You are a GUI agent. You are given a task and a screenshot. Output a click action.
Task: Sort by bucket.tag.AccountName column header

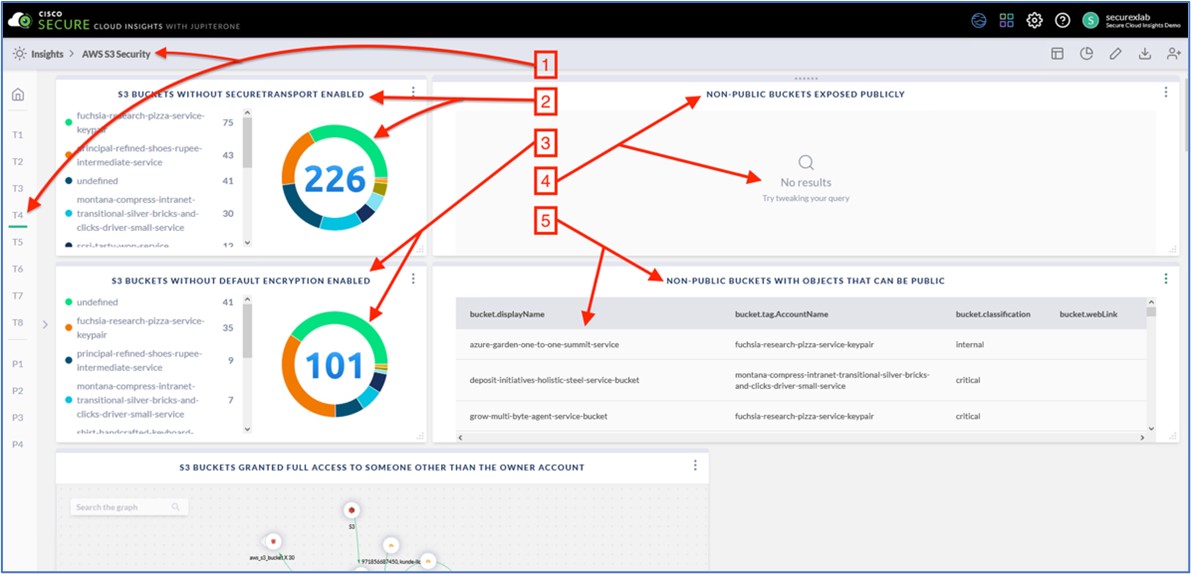[782, 314]
